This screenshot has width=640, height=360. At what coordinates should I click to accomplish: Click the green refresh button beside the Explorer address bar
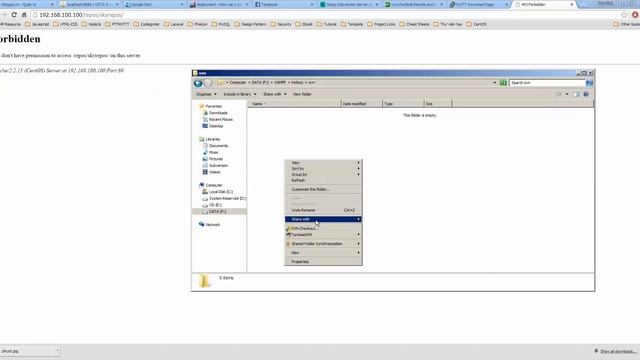[503, 83]
